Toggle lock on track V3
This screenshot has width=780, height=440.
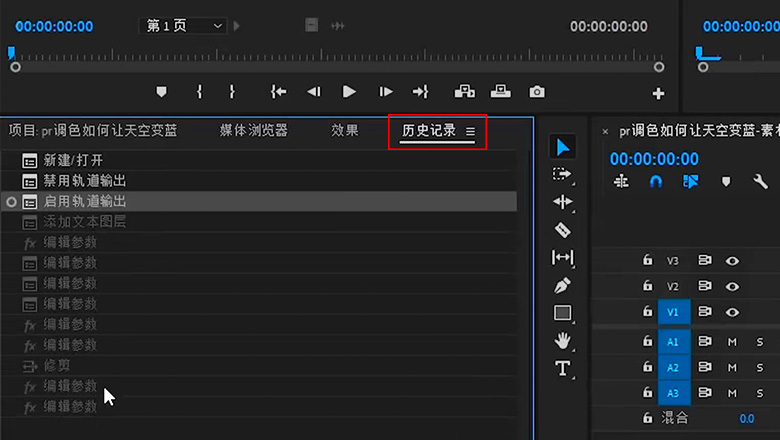(647, 260)
